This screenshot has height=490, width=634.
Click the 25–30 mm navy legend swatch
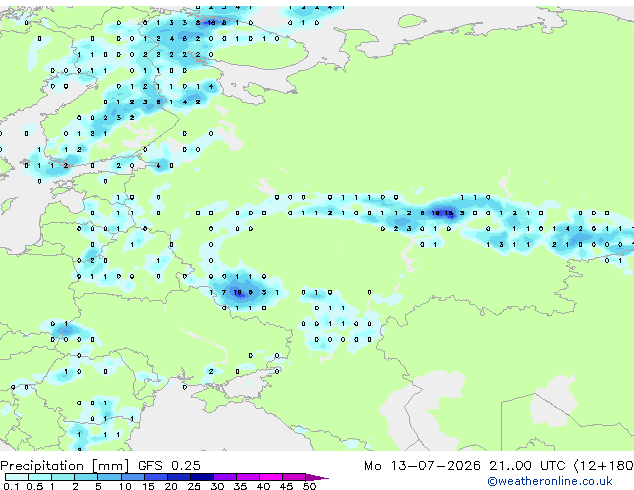[x=201, y=477]
